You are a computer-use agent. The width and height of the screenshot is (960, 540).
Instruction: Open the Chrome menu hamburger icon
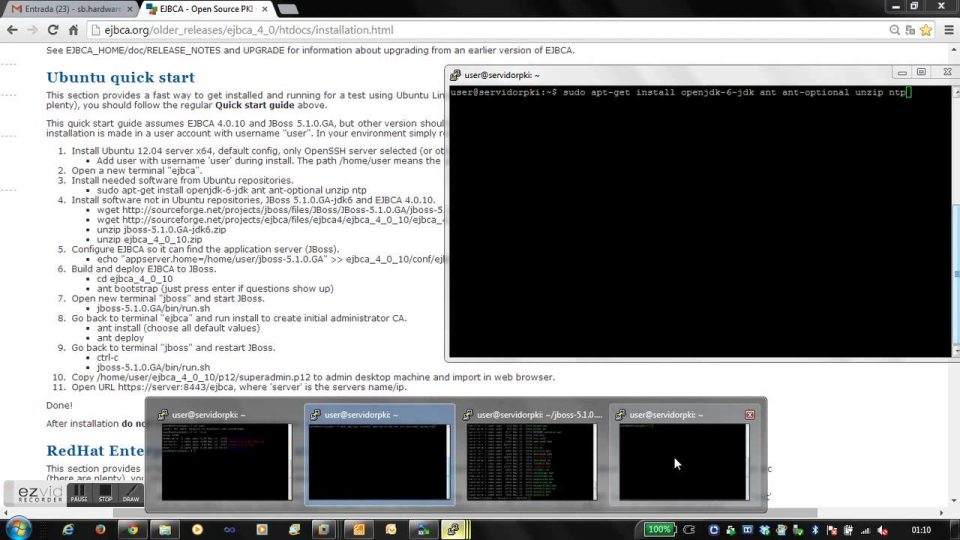[x=948, y=30]
